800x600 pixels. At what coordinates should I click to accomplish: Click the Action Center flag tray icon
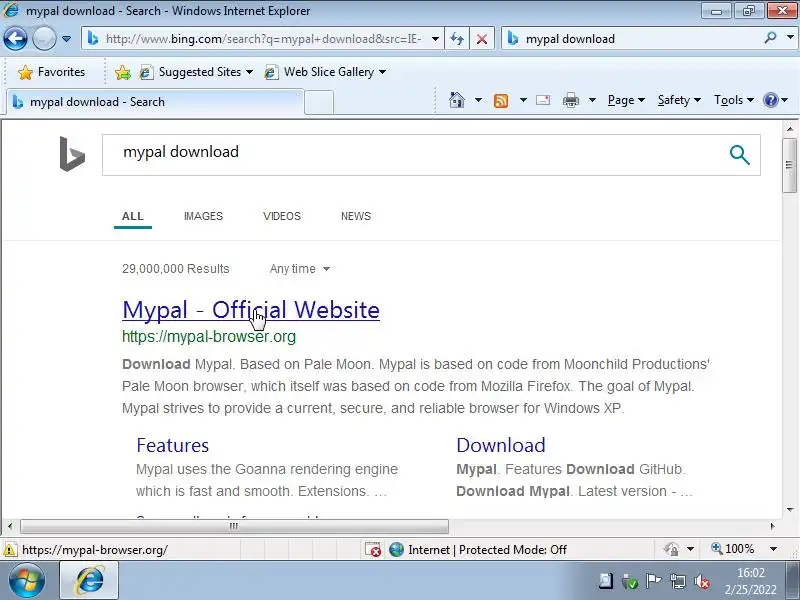tap(653, 581)
